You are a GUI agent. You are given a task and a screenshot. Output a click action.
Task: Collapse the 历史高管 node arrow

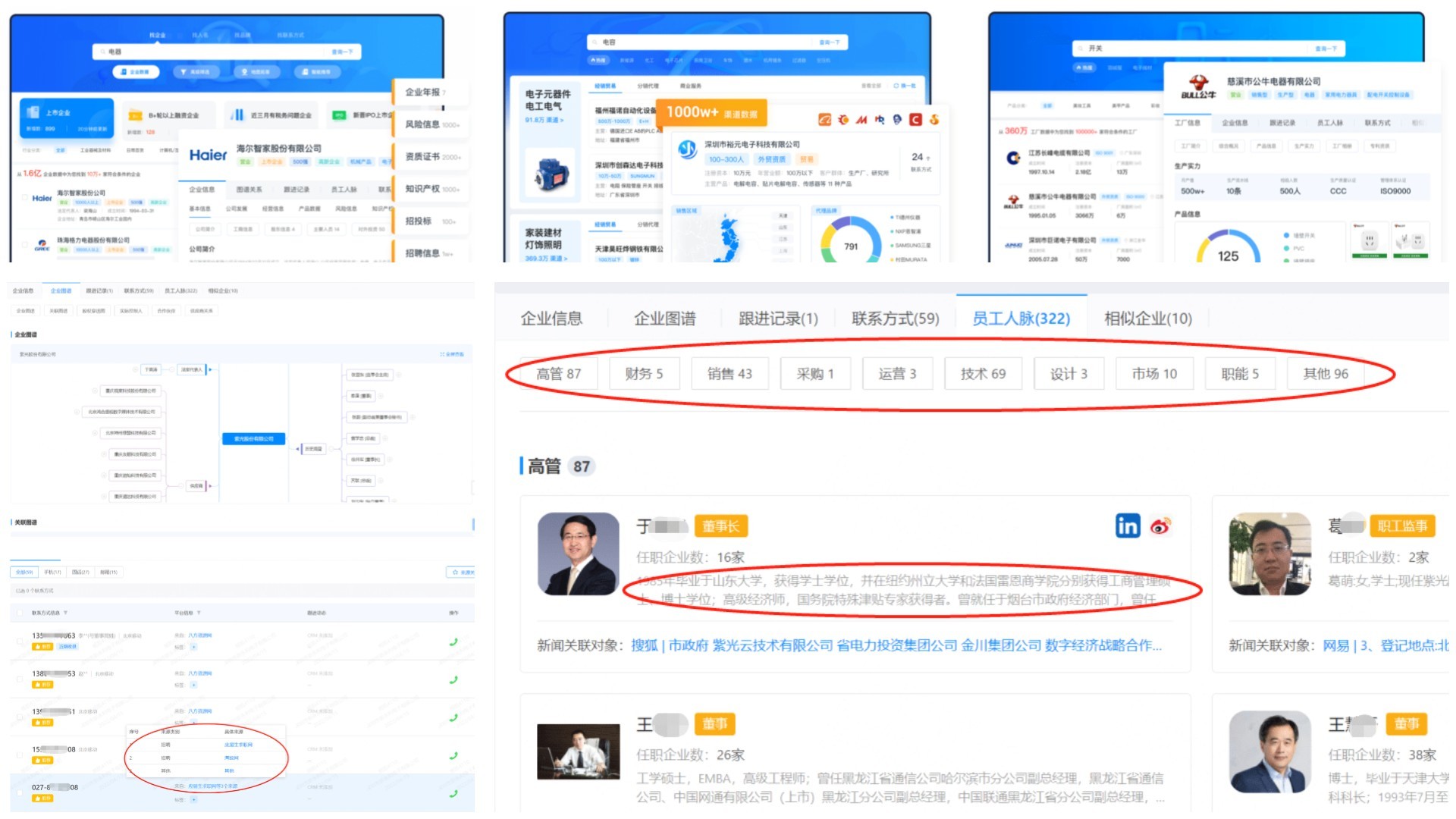click(298, 449)
